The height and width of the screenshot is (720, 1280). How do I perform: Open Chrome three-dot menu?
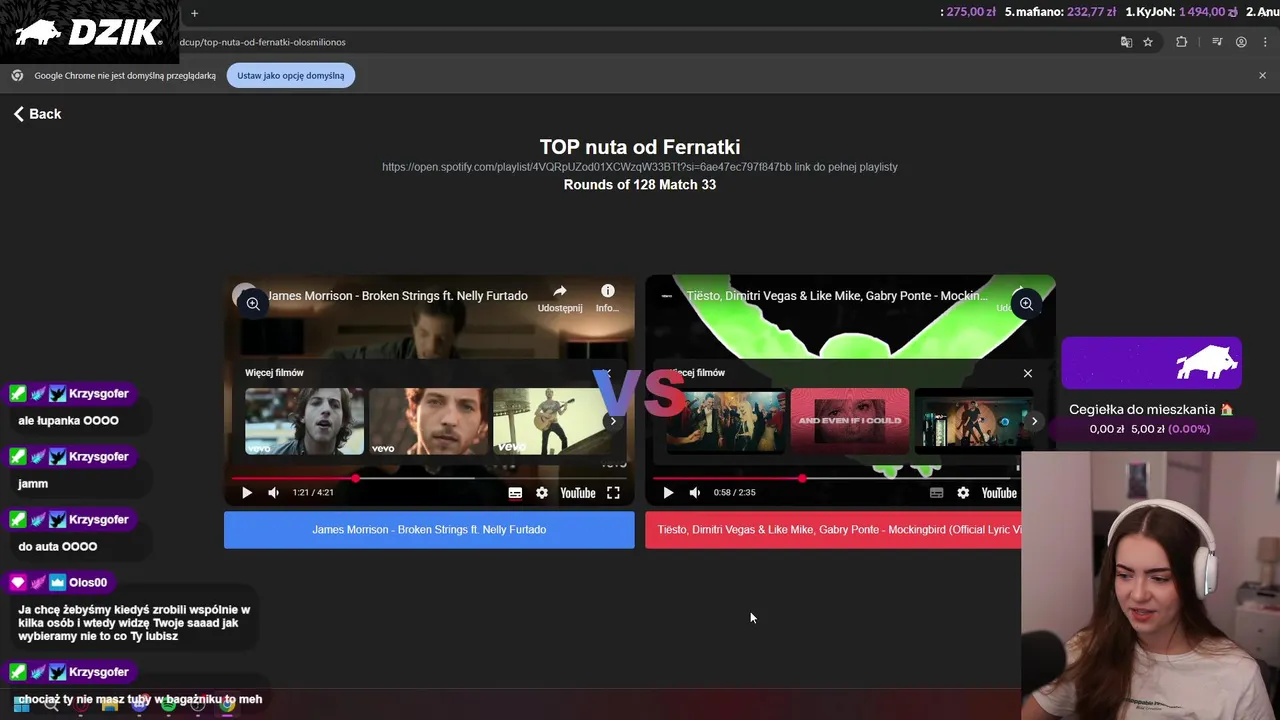tap(1264, 42)
